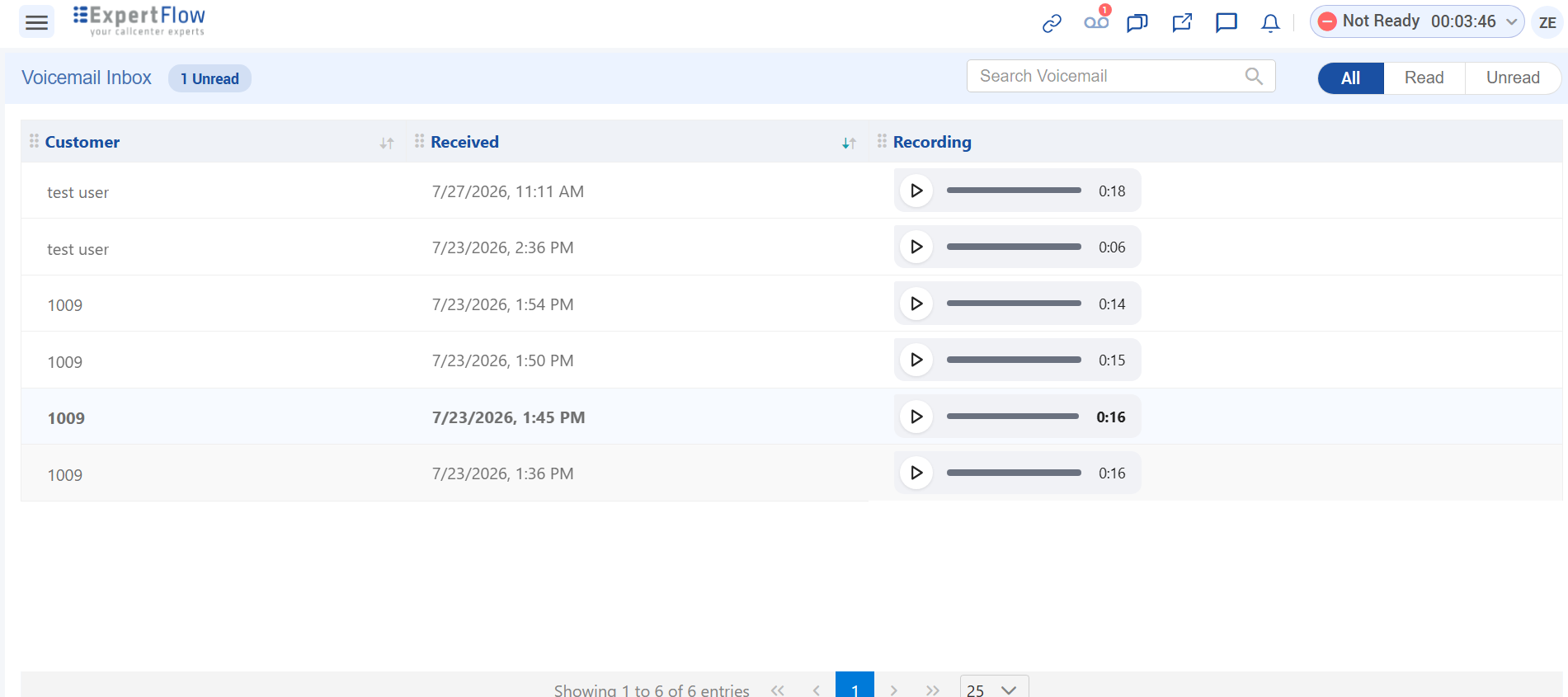This screenshot has width=1568, height=697.
Task: Click the link chain icon in header
Action: (x=1052, y=23)
